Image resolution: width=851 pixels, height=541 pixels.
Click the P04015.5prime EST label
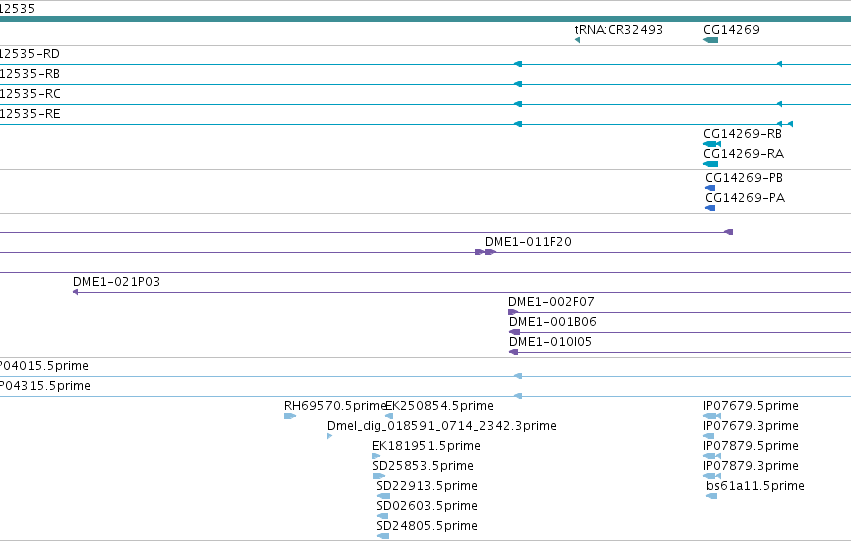(x=44, y=366)
